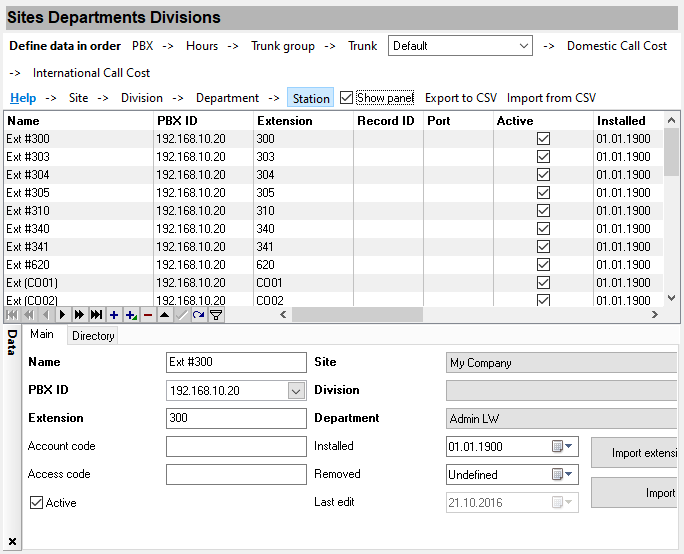The width and height of the screenshot is (684, 554).
Task: Toggle the Show panel checkbox
Action: [346, 98]
